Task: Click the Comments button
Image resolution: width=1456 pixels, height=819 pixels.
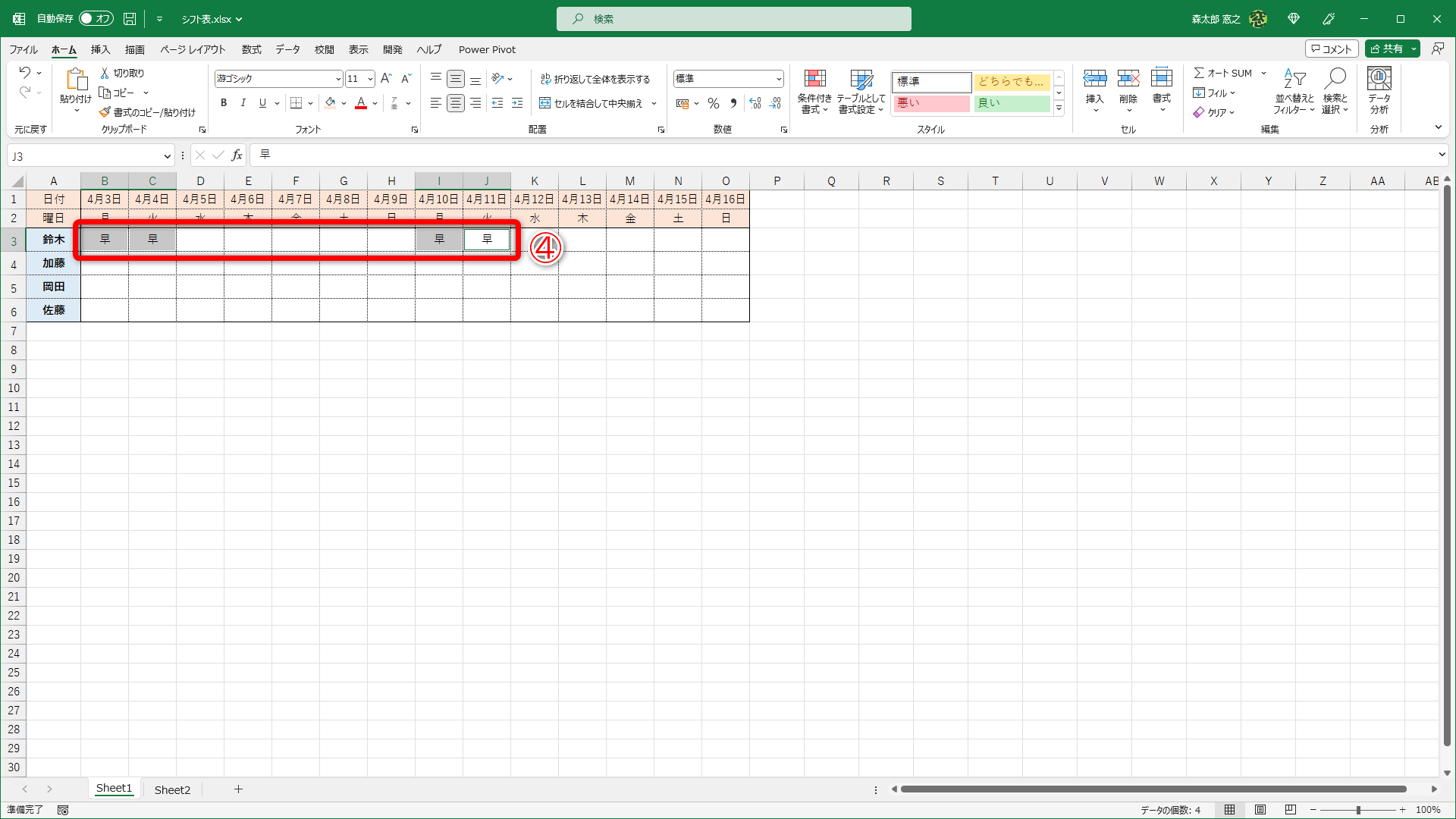Action: click(1332, 49)
